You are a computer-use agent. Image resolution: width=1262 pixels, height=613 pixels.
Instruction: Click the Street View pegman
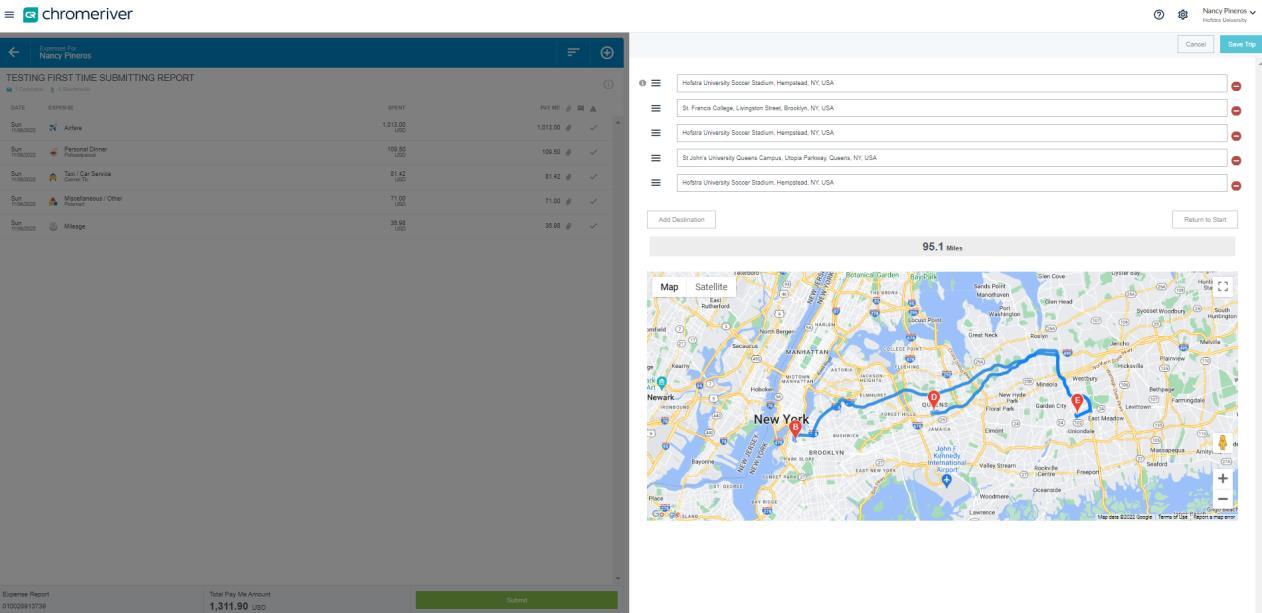coord(1222,442)
